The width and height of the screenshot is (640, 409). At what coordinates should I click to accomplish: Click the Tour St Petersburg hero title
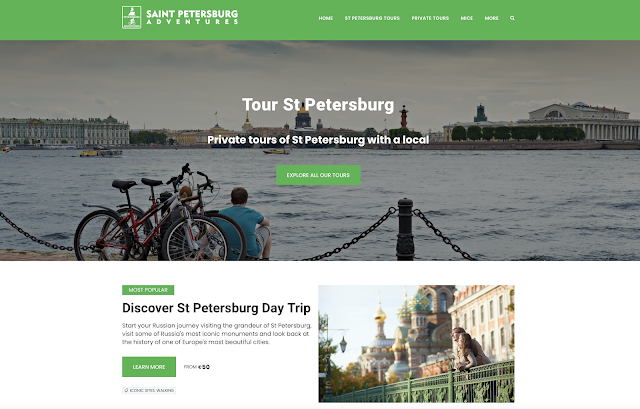click(318, 104)
